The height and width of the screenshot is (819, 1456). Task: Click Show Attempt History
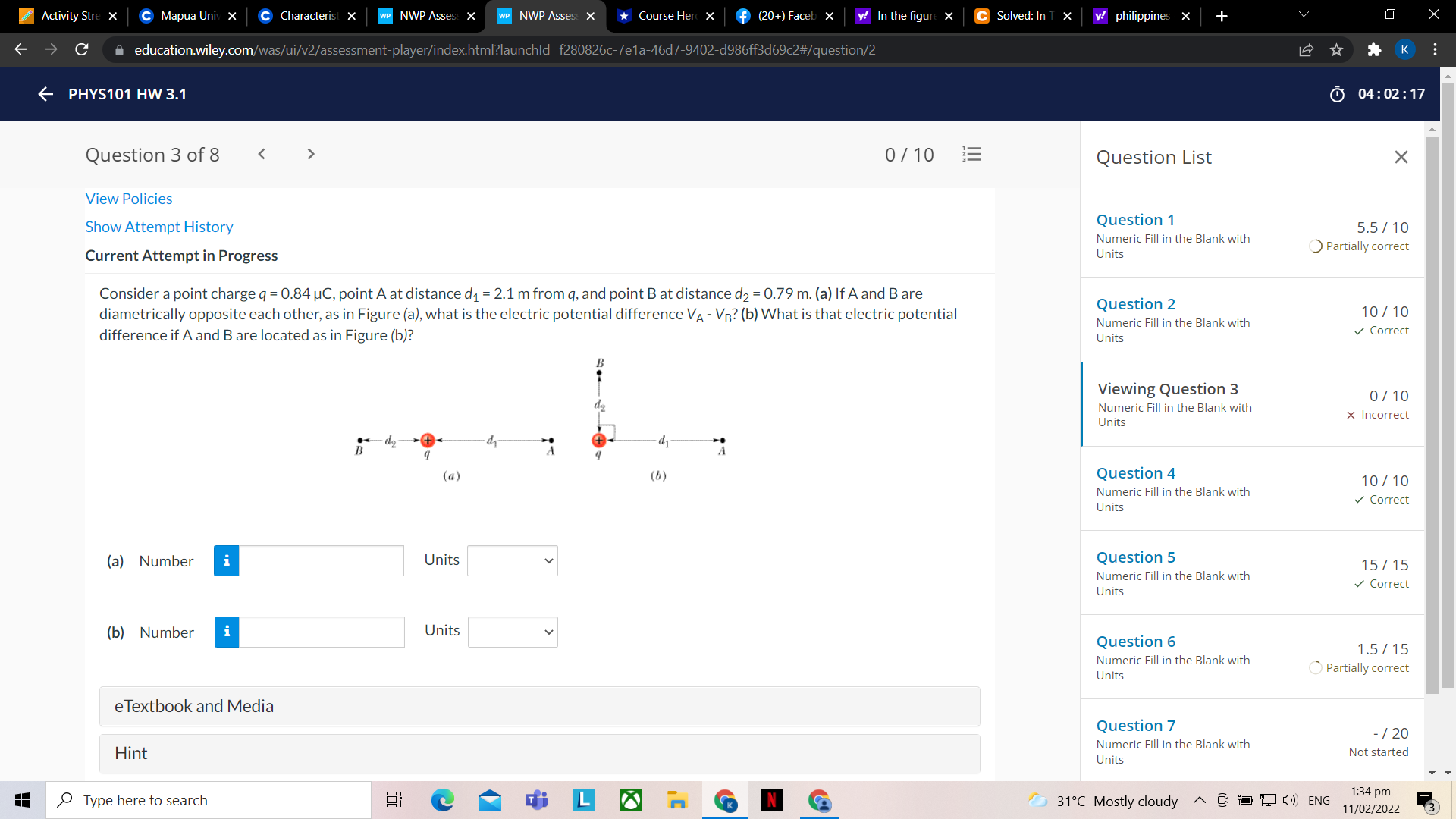[x=158, y=227]
